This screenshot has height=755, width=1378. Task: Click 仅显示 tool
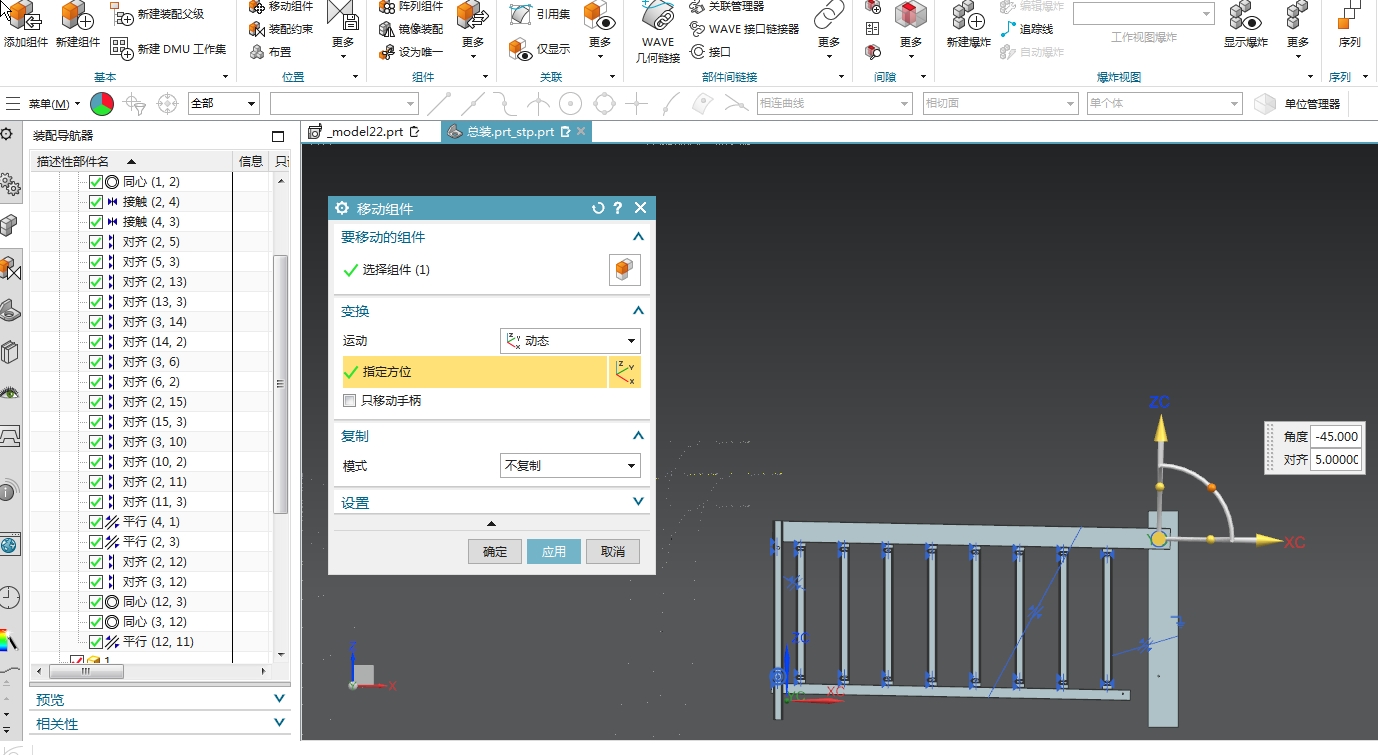pyautogui.click(x=540, y=48)
